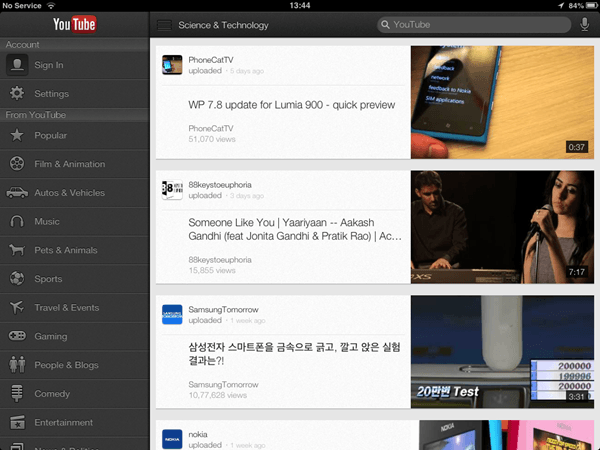Play the 20만번 Test Samsung video thumbnail

click(502, 352)
